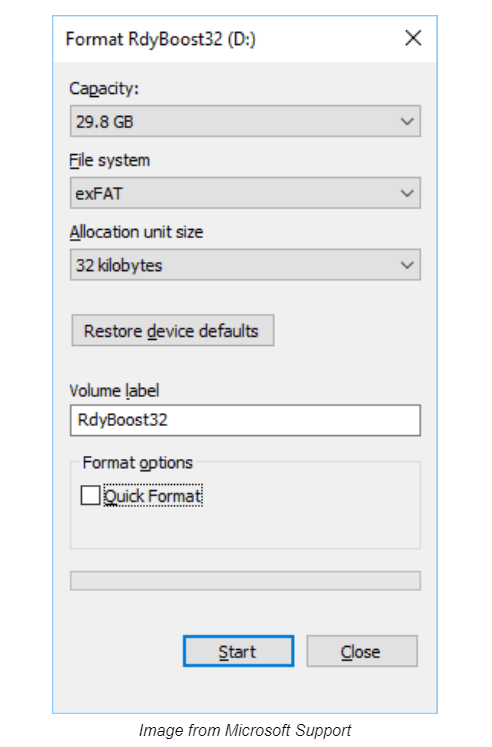Close the Format dialog with the X icon

[413, 38]
